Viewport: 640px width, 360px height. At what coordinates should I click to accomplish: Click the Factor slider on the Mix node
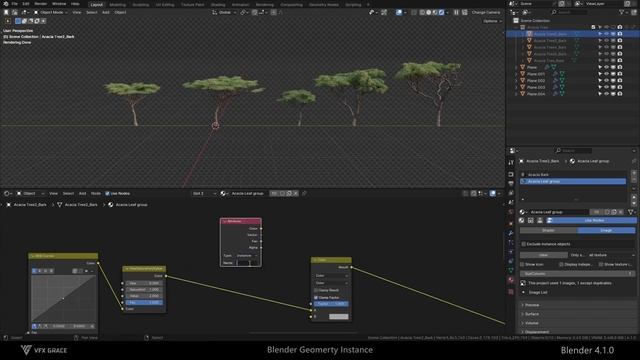[x=331, y=304]
